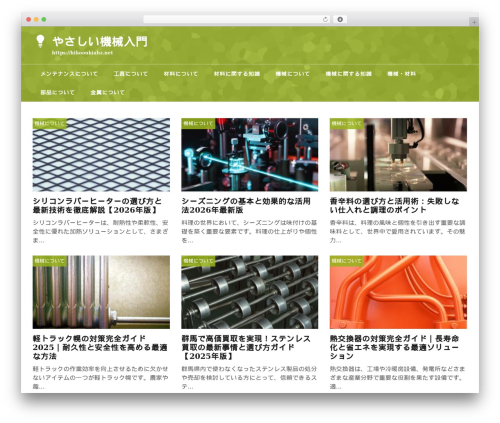Click the site URL text under the title
This screenshot has width=500, height=423.
pyautogui.click(x=82, y=53)
